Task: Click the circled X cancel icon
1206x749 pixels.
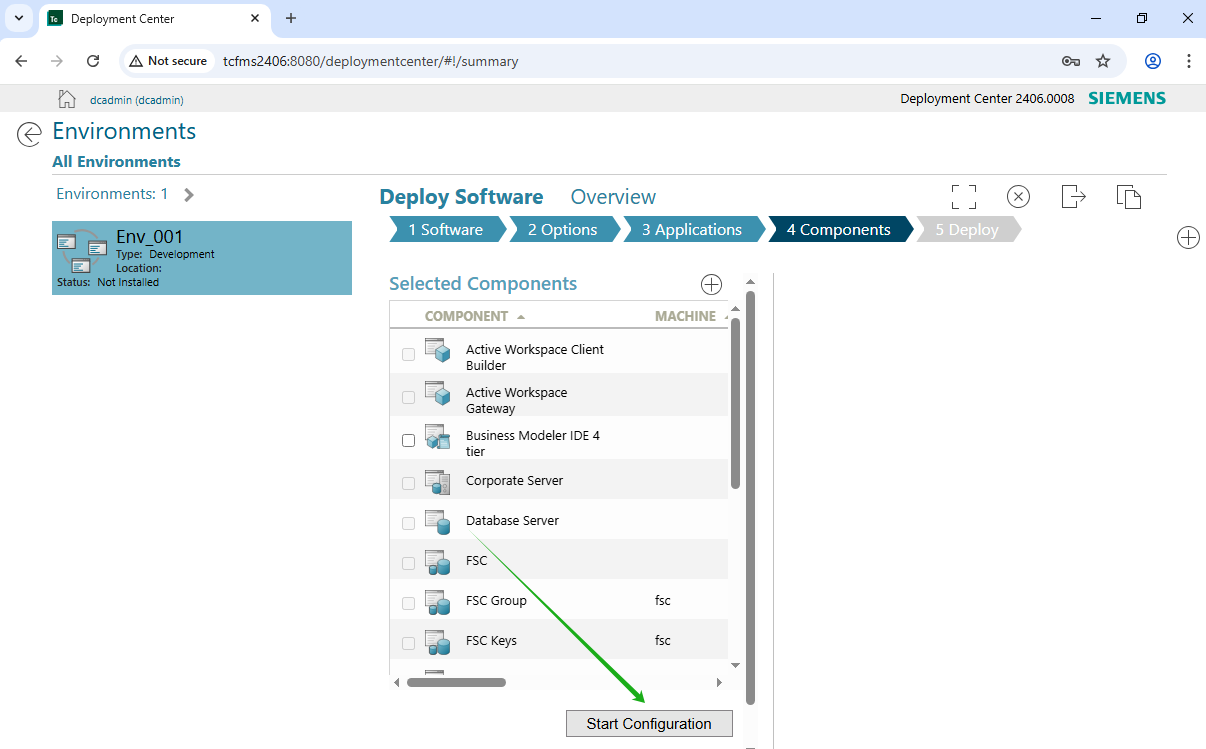Action: click(1018, 196)
